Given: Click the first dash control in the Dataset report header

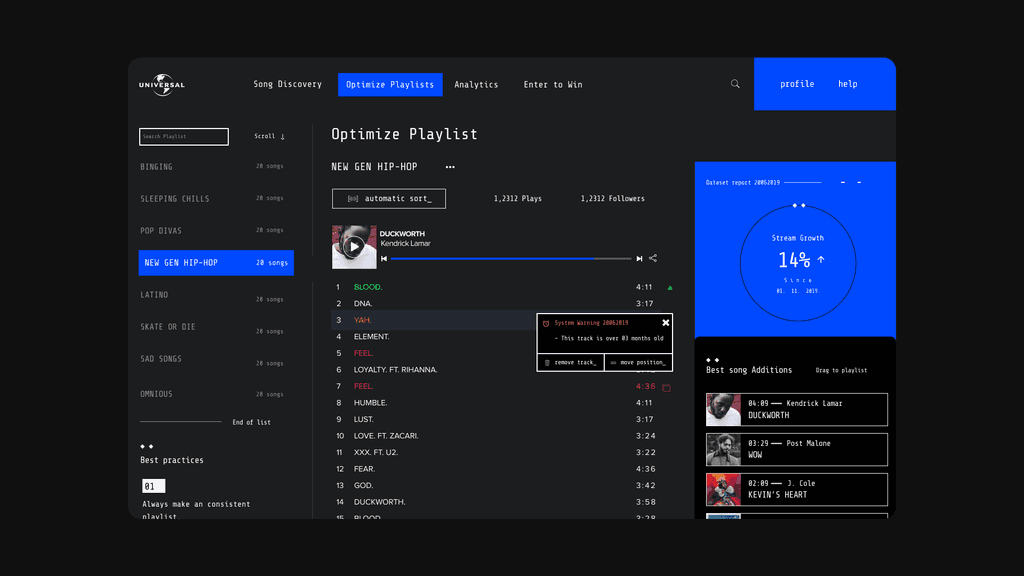Looking at the screenshot, I should click(843, 183).
